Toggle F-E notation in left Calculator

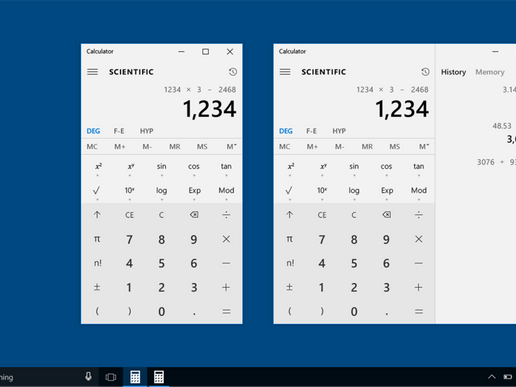click(x=119, y=131)
